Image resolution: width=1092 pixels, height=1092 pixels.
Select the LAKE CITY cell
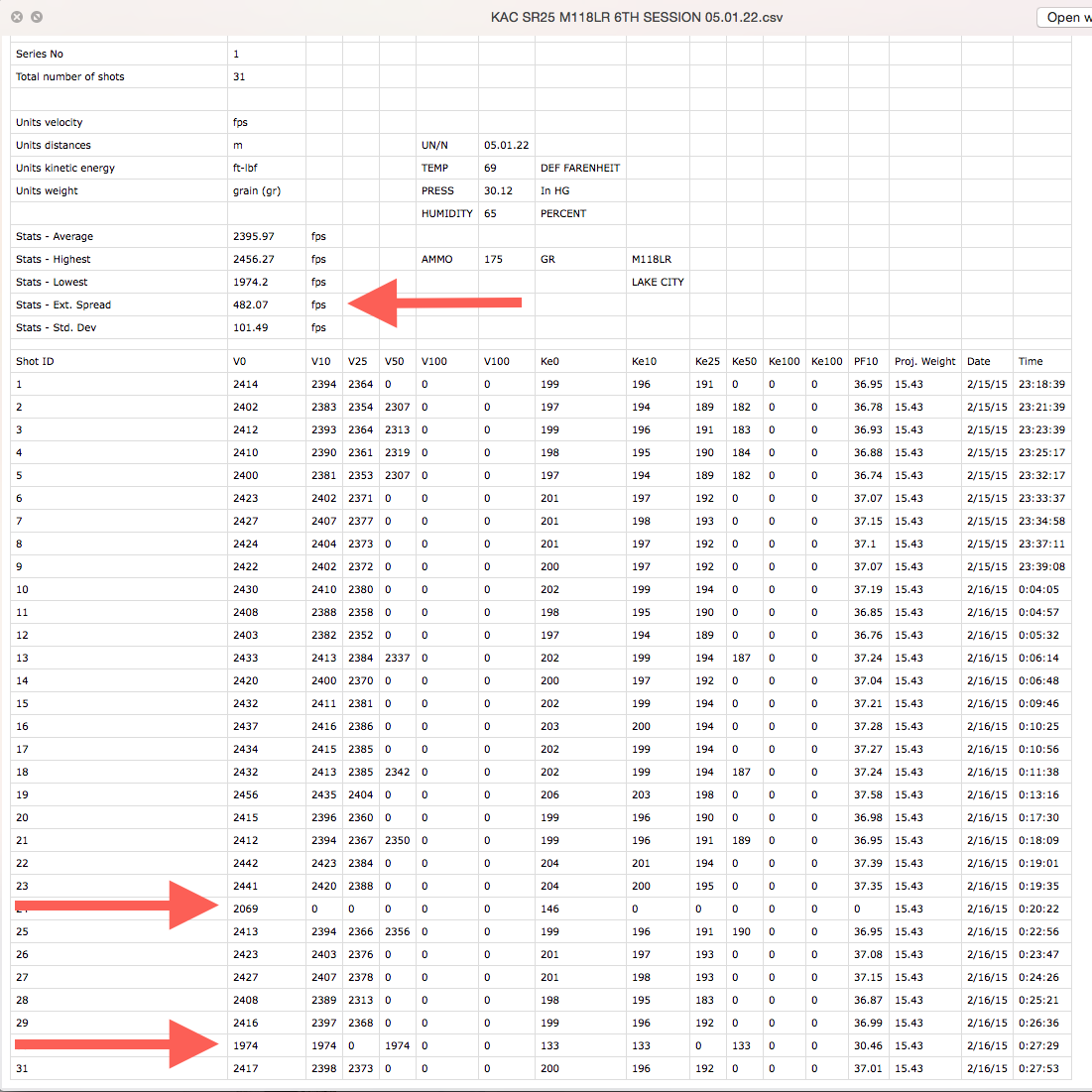(x=658, y=282)
